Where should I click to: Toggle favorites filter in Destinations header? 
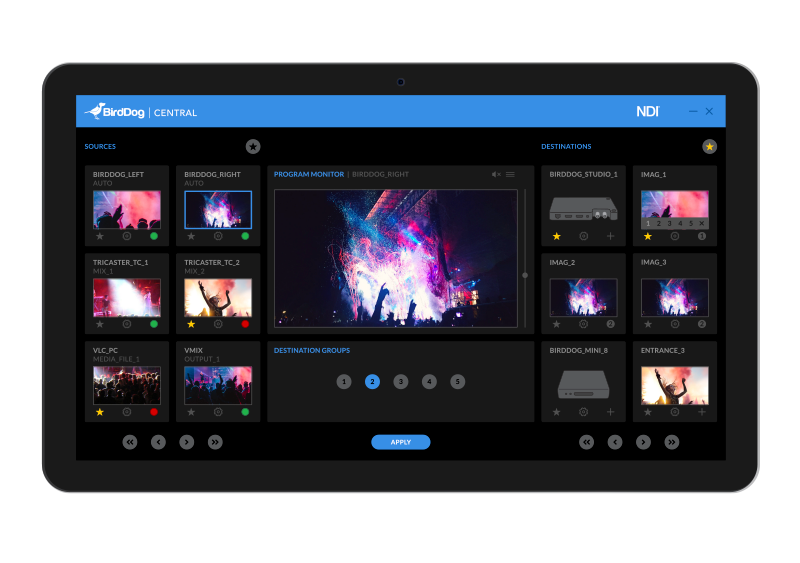pyautogui.click(x=709, y=146)
